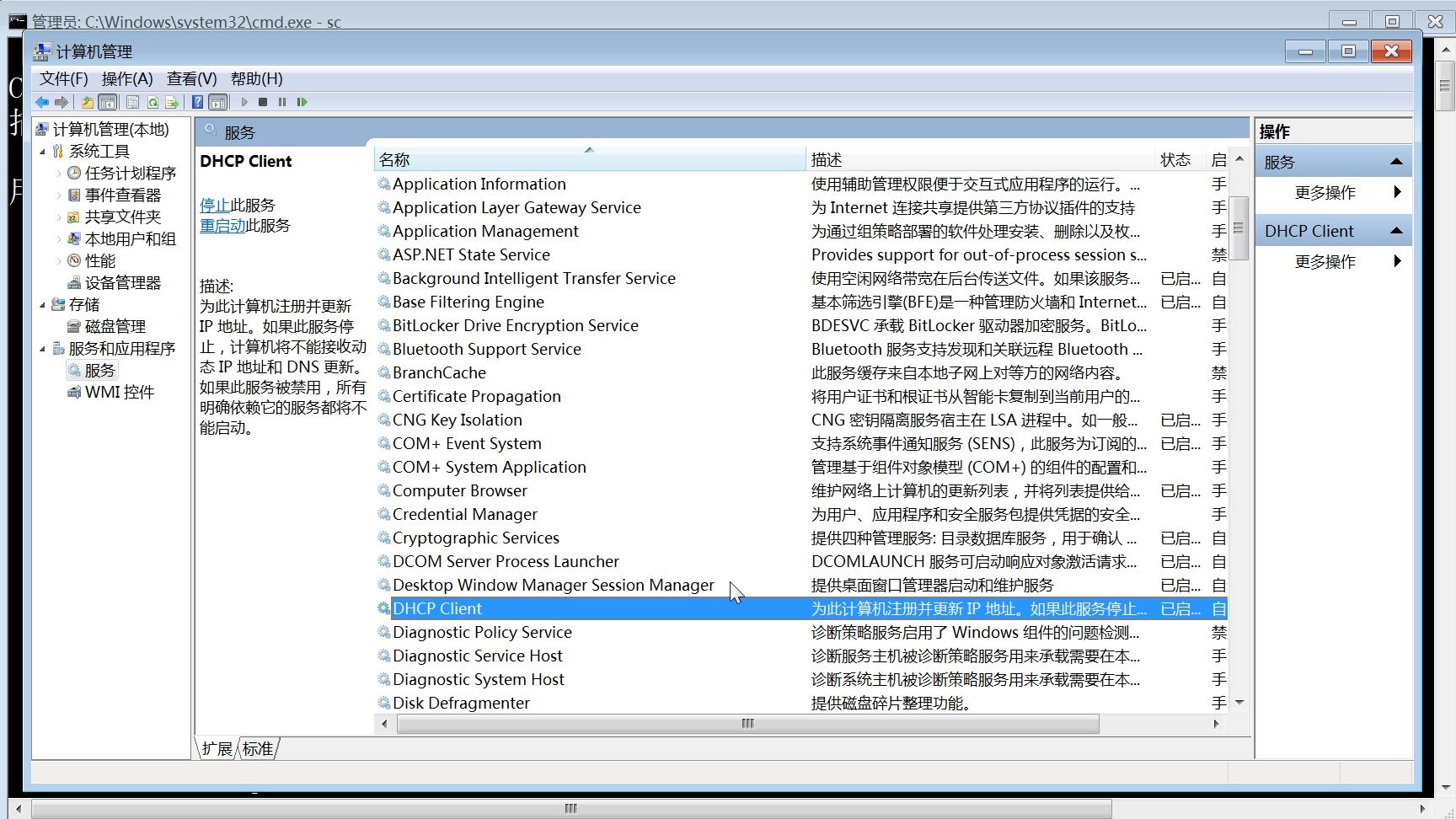This screenshot has height=819, width=1456.
Task: Click the services list scroll up arrow
Action: pos(1239,158)
